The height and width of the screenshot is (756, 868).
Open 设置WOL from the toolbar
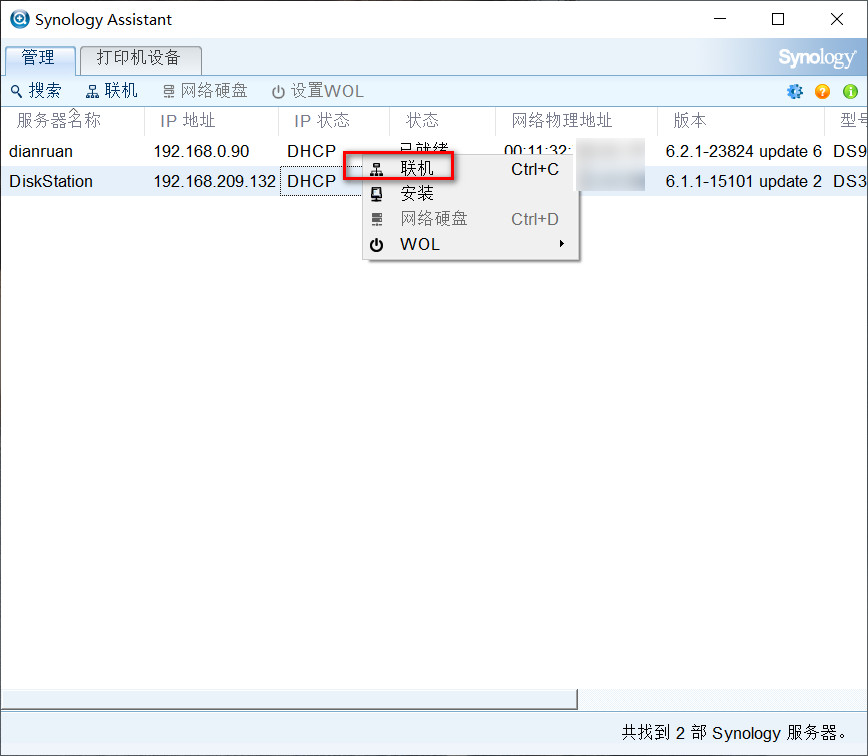318,91
